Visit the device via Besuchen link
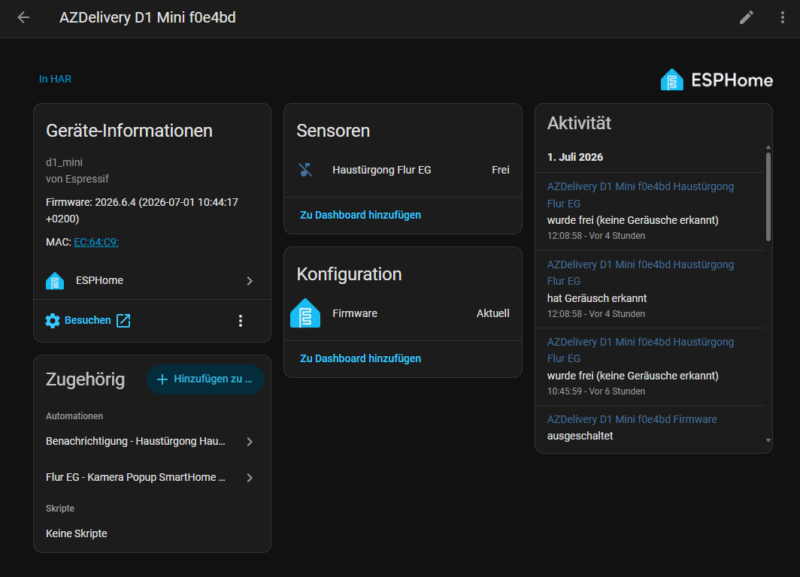The width and height of the screenshot is (800, 577). tap(88, 320)
